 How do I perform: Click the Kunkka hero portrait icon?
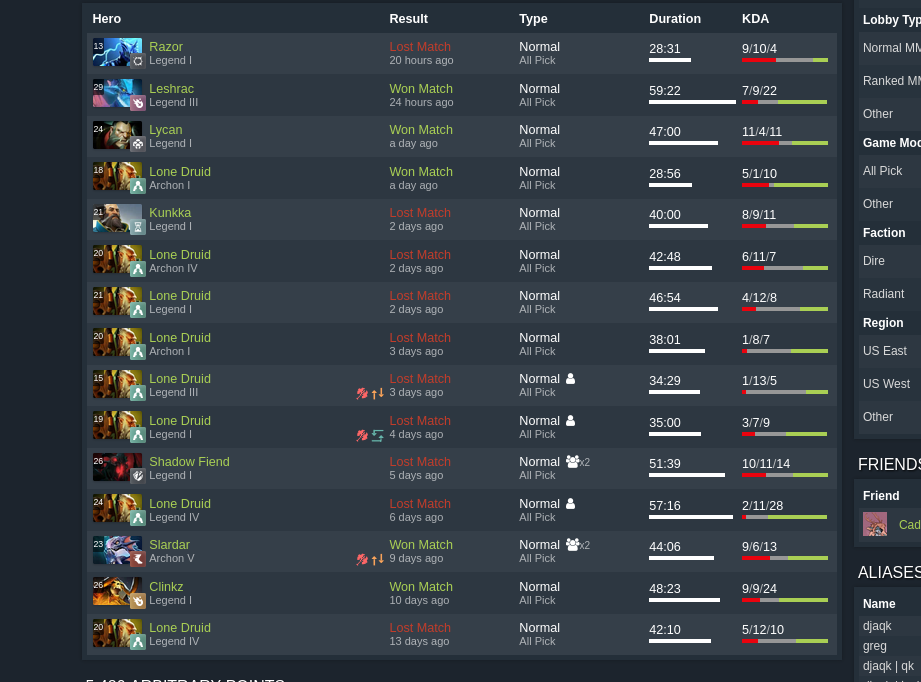[117, 219]
